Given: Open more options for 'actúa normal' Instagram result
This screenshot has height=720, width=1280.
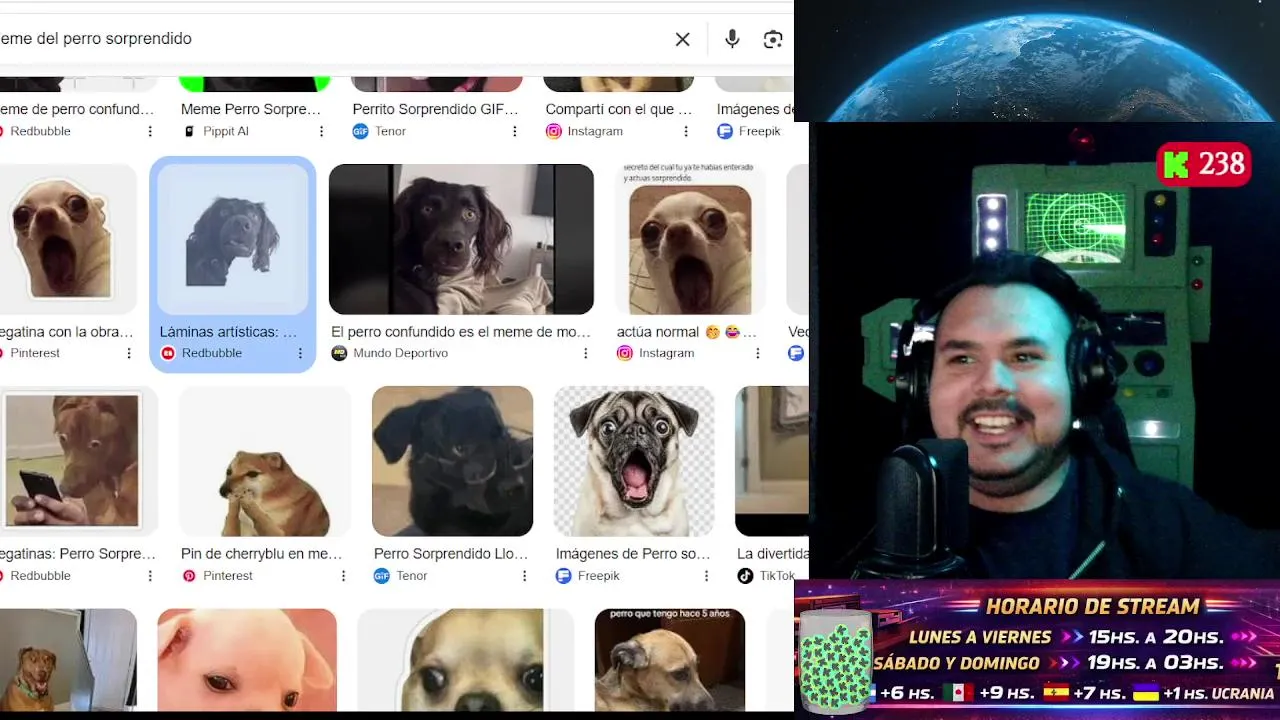Looking at the screenshot, I should [758, 353].
